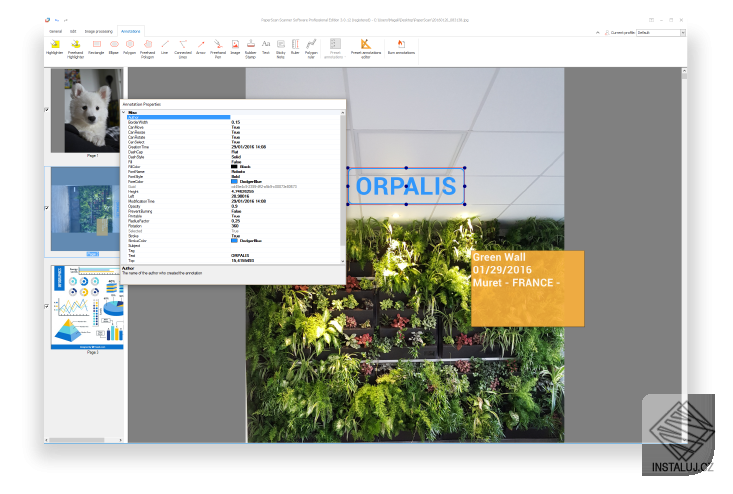Viewport: 733px width, 494px height.
Task: Choose the Ellipse annotation tool
Action: pyautogui.click(x=114, y=47)
